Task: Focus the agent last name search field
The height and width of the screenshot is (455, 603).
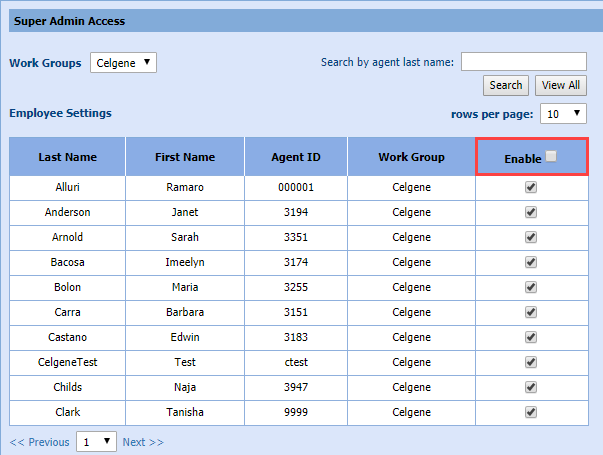Action: click(523, 62)
